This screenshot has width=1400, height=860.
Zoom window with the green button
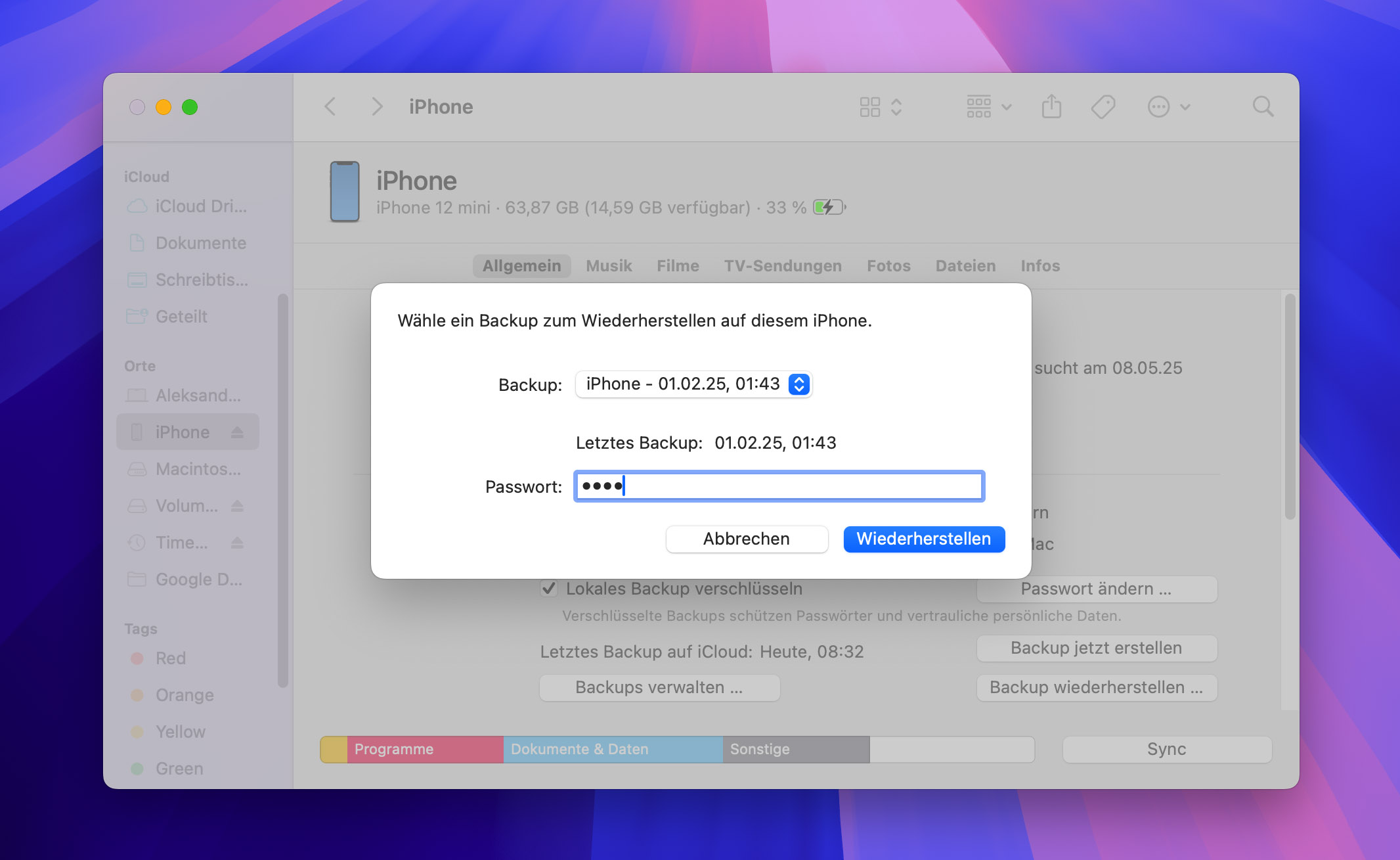coord(190,107)
